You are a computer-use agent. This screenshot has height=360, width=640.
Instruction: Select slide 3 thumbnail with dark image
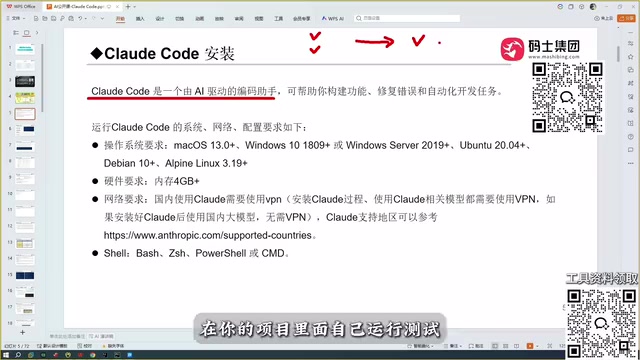point(25,81)
